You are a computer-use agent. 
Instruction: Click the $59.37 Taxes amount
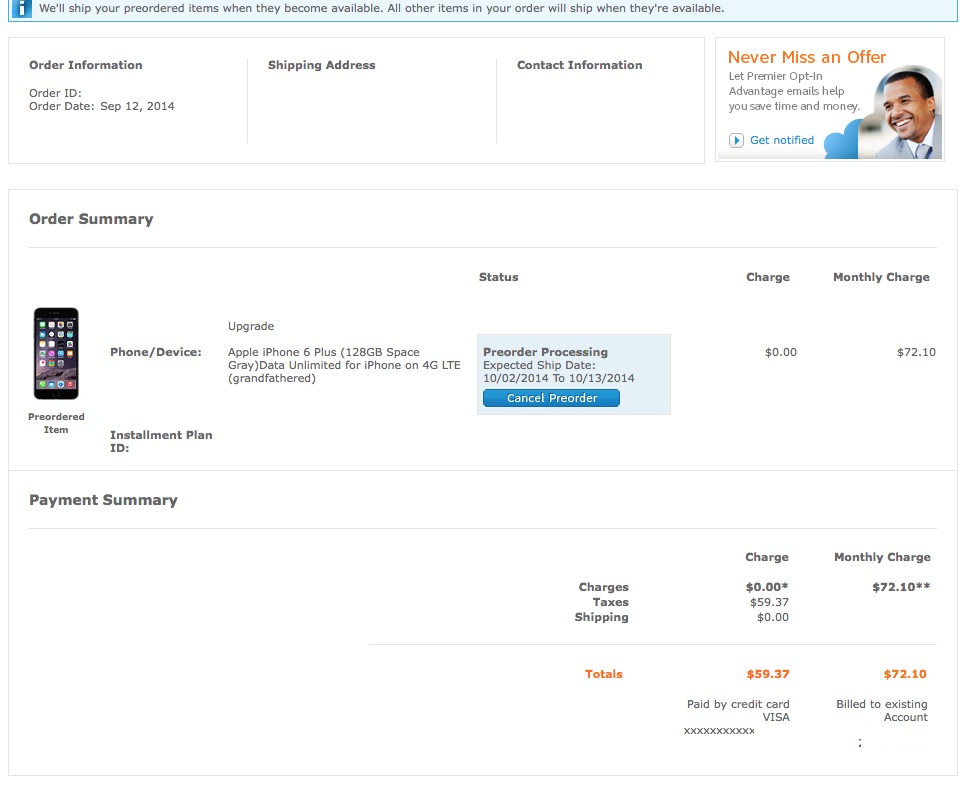coord(769,602)
